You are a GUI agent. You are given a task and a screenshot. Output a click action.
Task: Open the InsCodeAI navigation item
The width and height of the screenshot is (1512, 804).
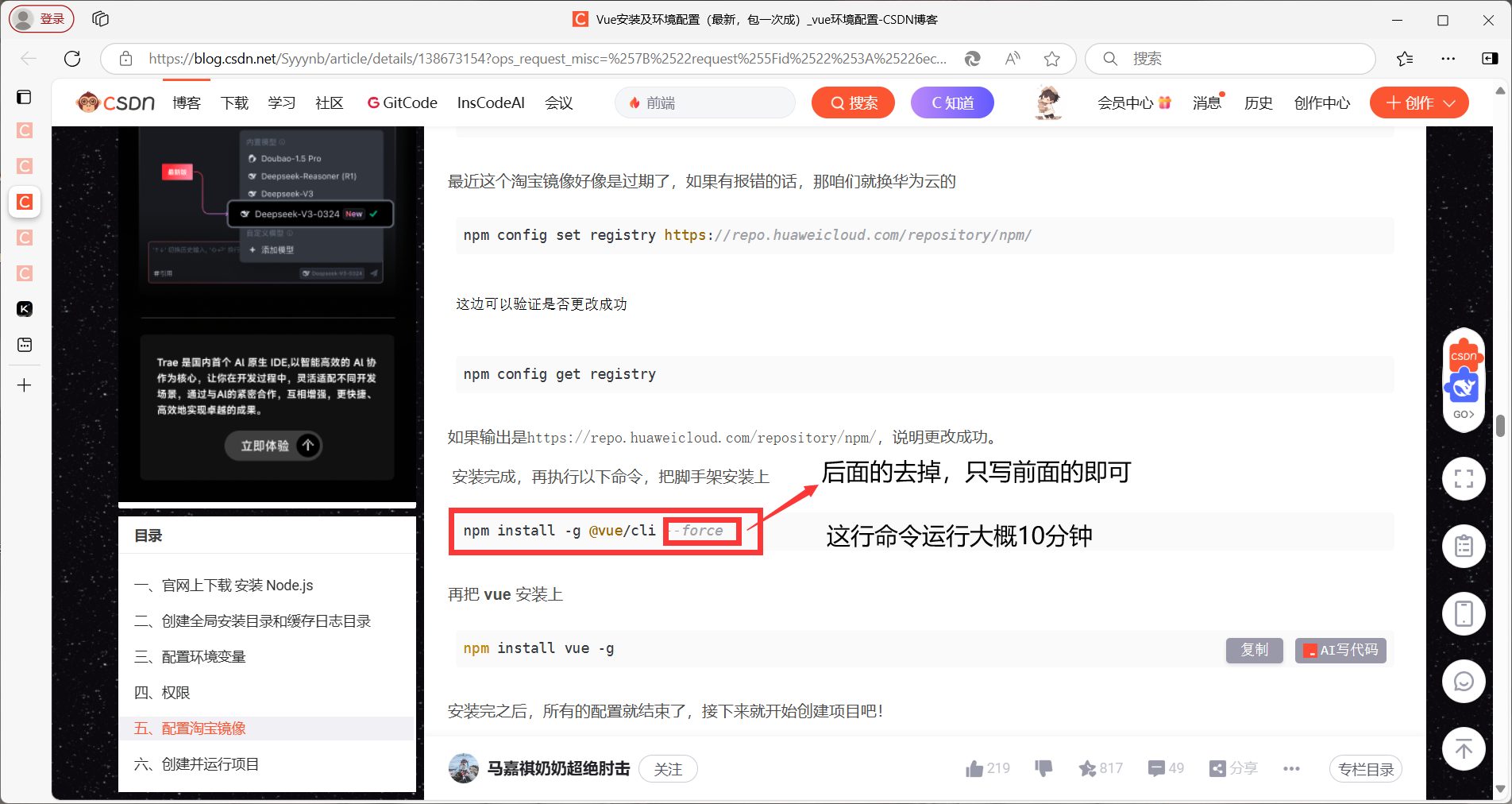491,102
